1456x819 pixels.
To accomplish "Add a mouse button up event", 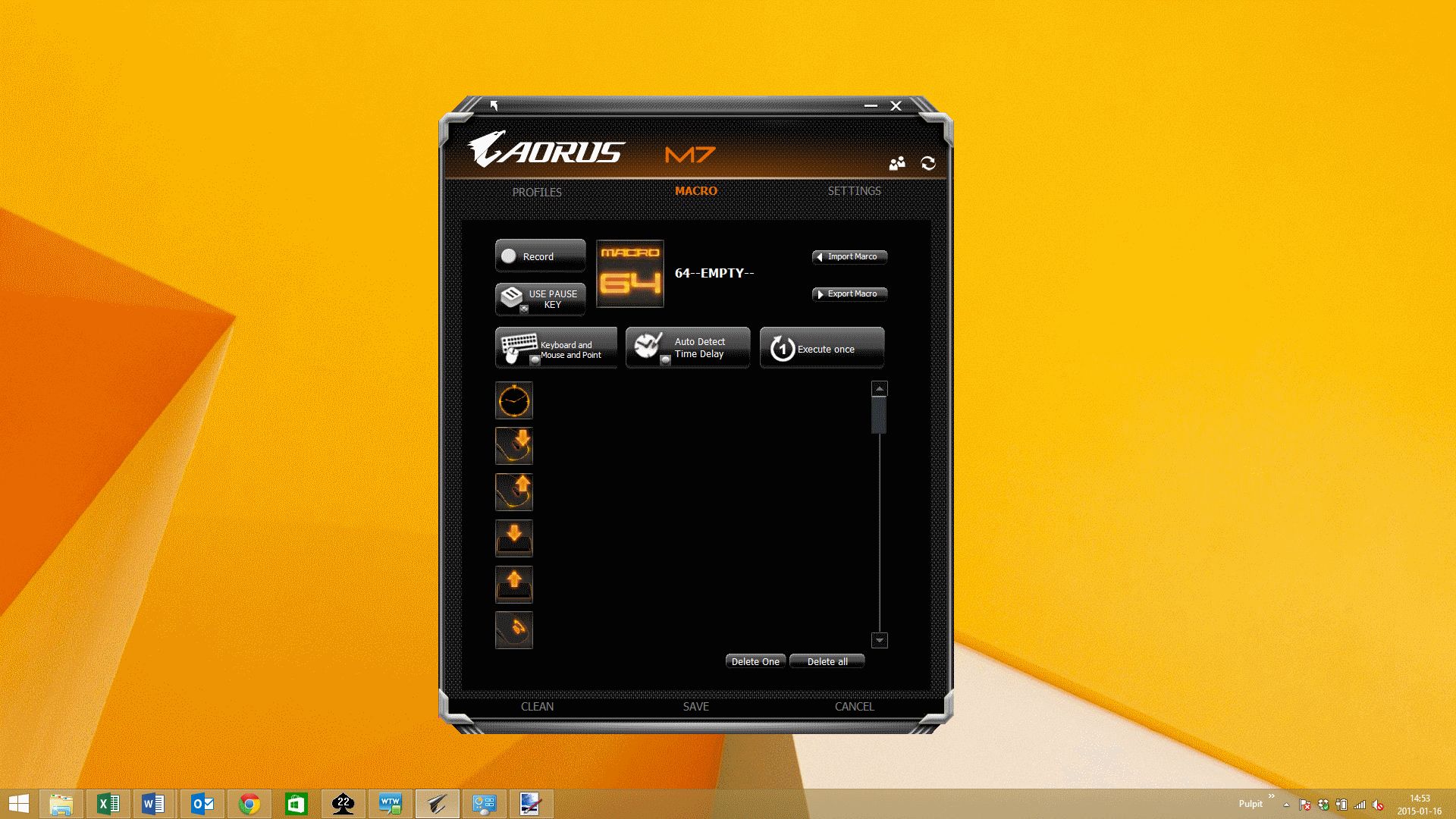I will [x=514, y=492].
